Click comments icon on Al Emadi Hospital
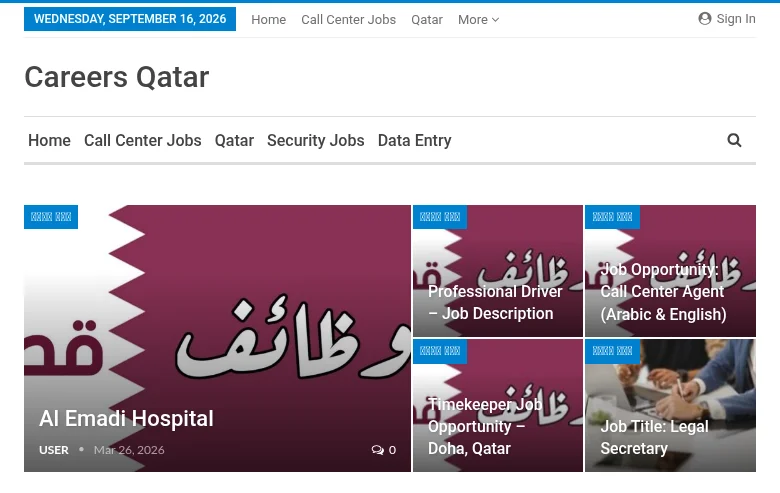The width and height of the screenshot is (780, 493). [378, 450]
